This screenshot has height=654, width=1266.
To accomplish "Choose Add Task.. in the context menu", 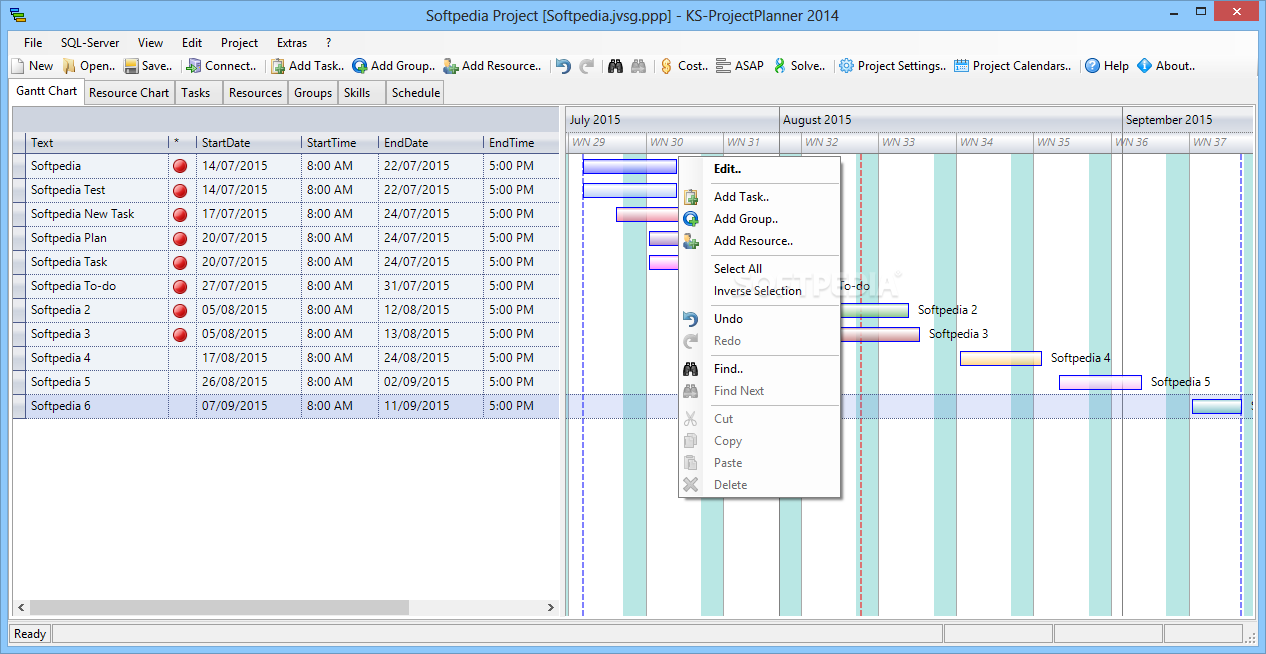I will point(760,197).
